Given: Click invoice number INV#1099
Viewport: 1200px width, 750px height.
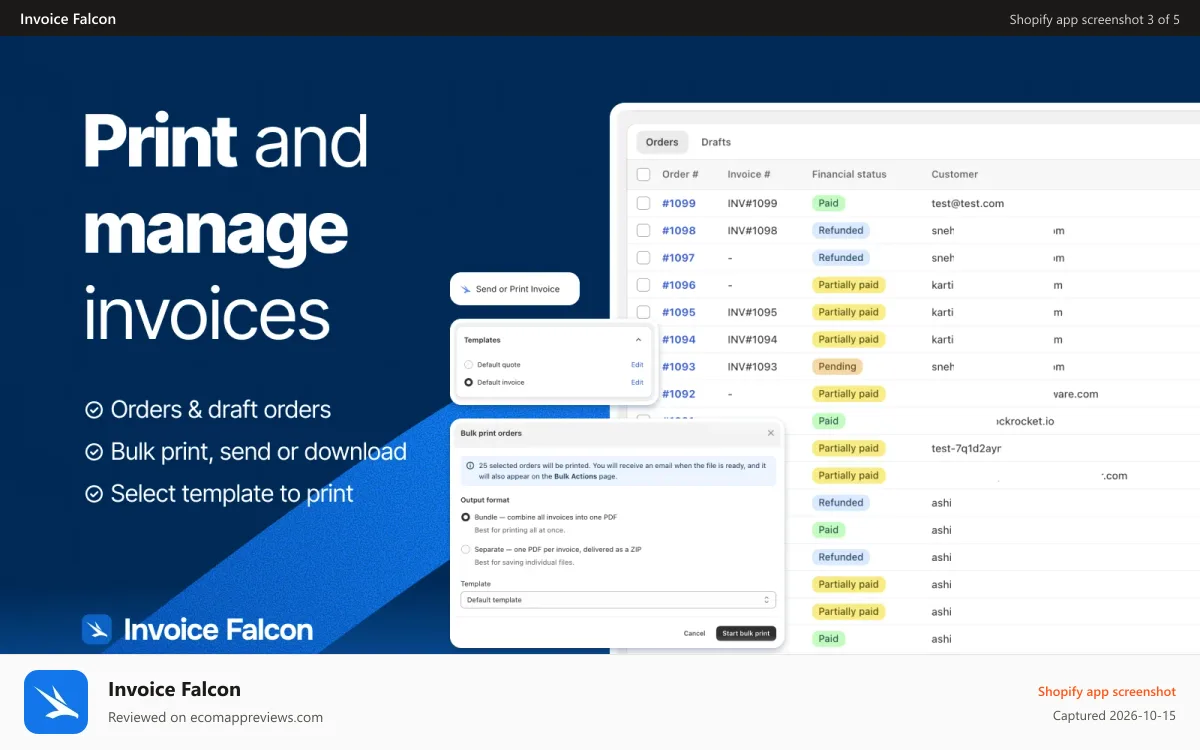Looking at the screenshot, I should click(752, 203).
